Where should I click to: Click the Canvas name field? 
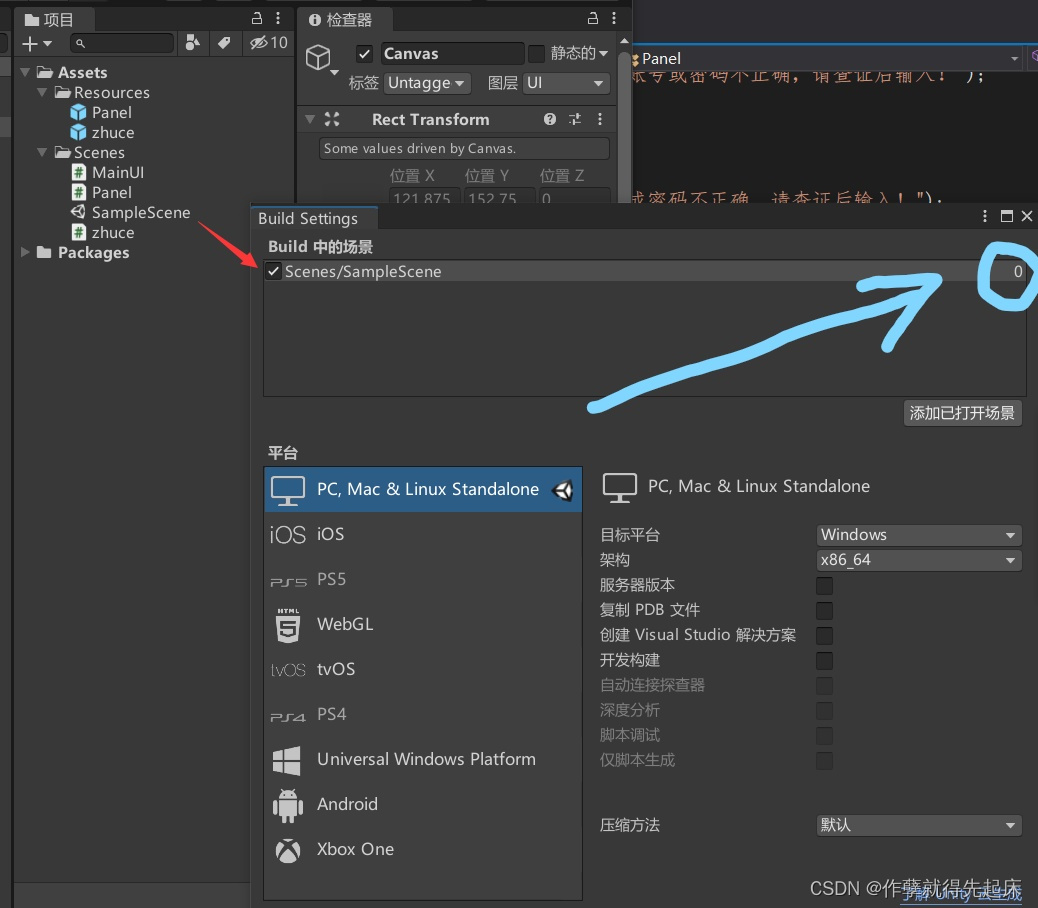coord(453,54)
